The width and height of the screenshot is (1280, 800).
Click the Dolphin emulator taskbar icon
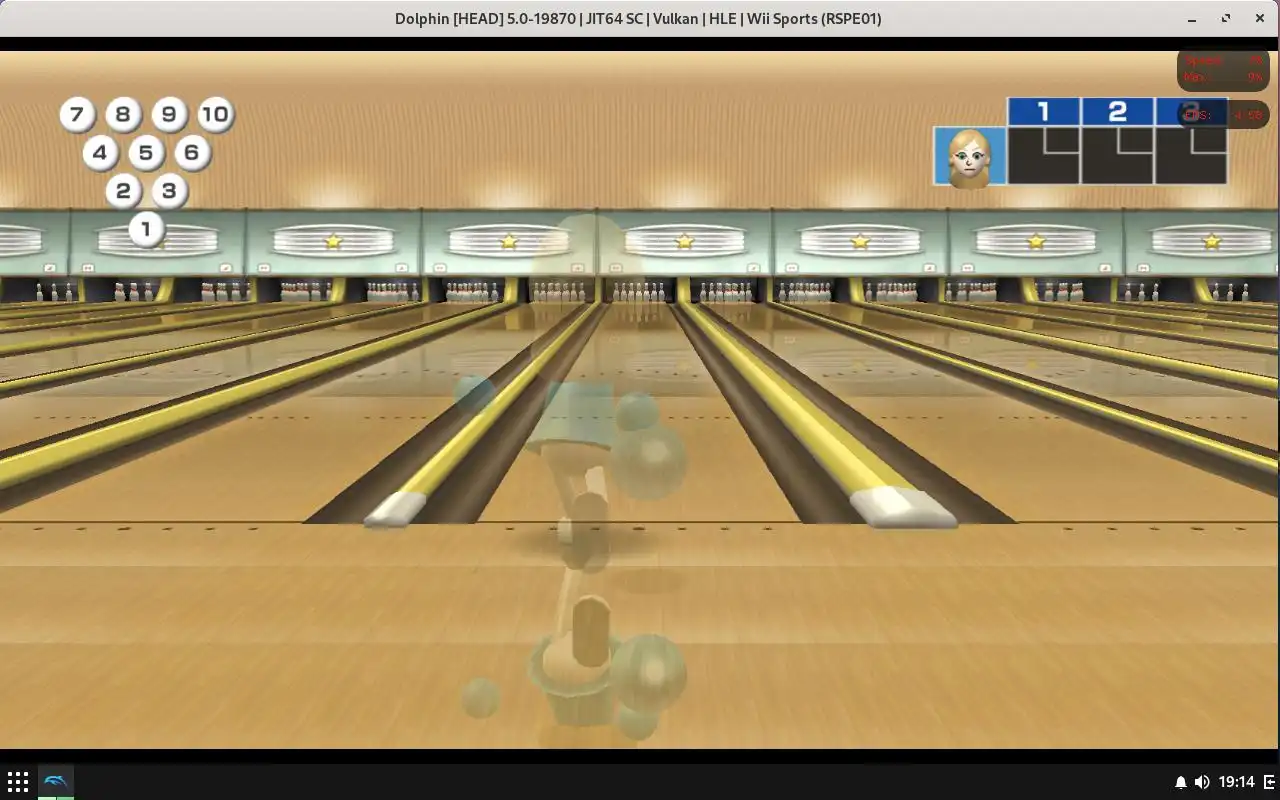pos(56,782)
